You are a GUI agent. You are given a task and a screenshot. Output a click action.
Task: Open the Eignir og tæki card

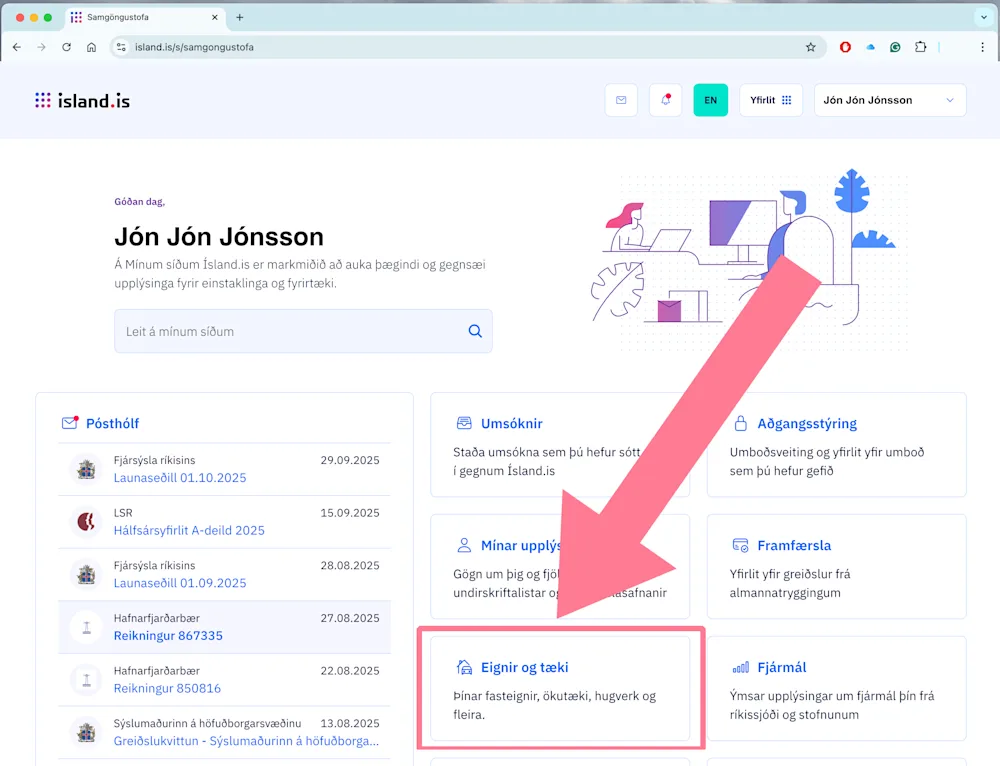(560, 688)
